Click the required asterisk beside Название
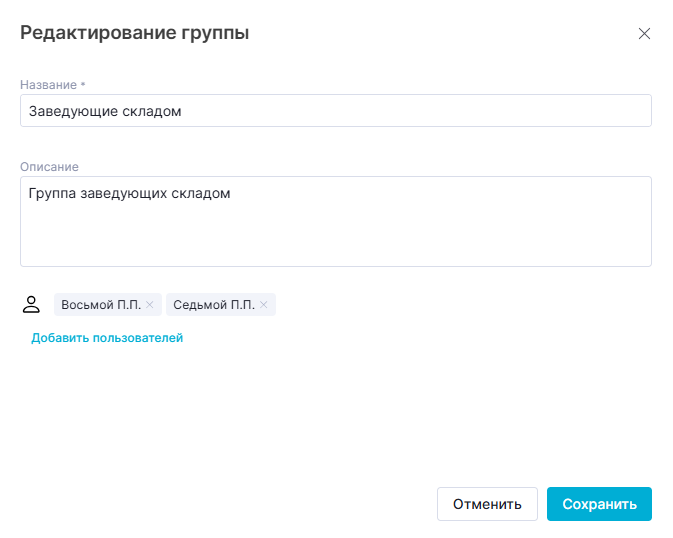Image resolution: width=673 pixels, height=538 pixels. (x=83, y=85)
